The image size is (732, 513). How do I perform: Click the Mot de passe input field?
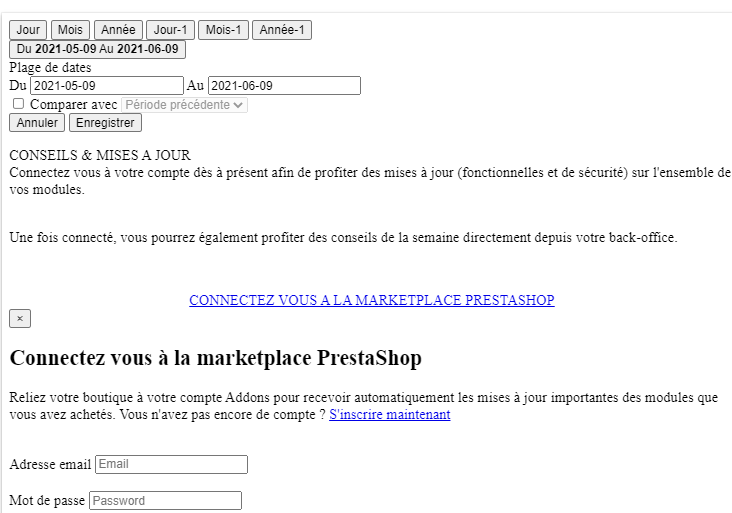pyautogui.click(x=165, y=500)
